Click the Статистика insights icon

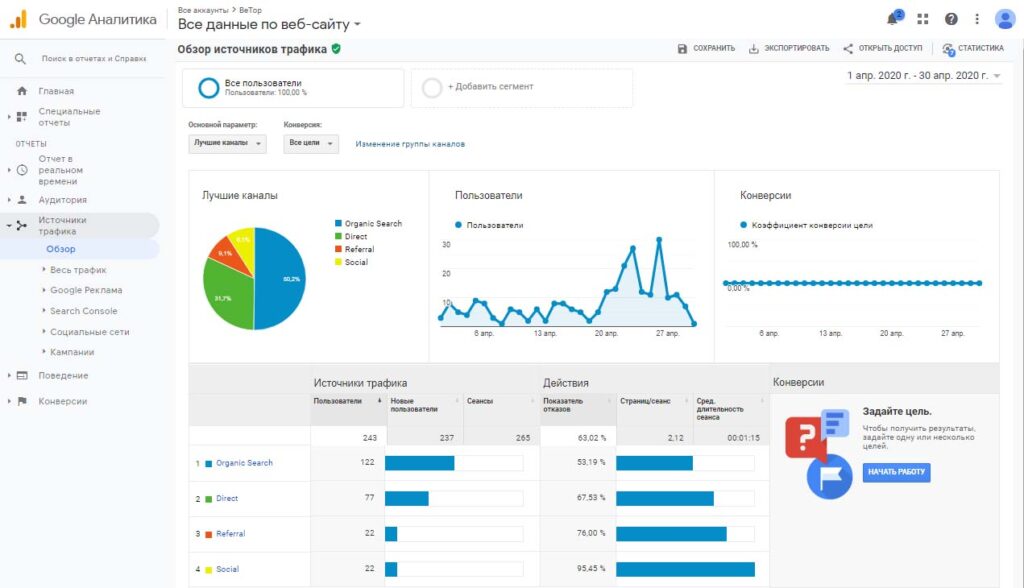[x=948, y=49]
